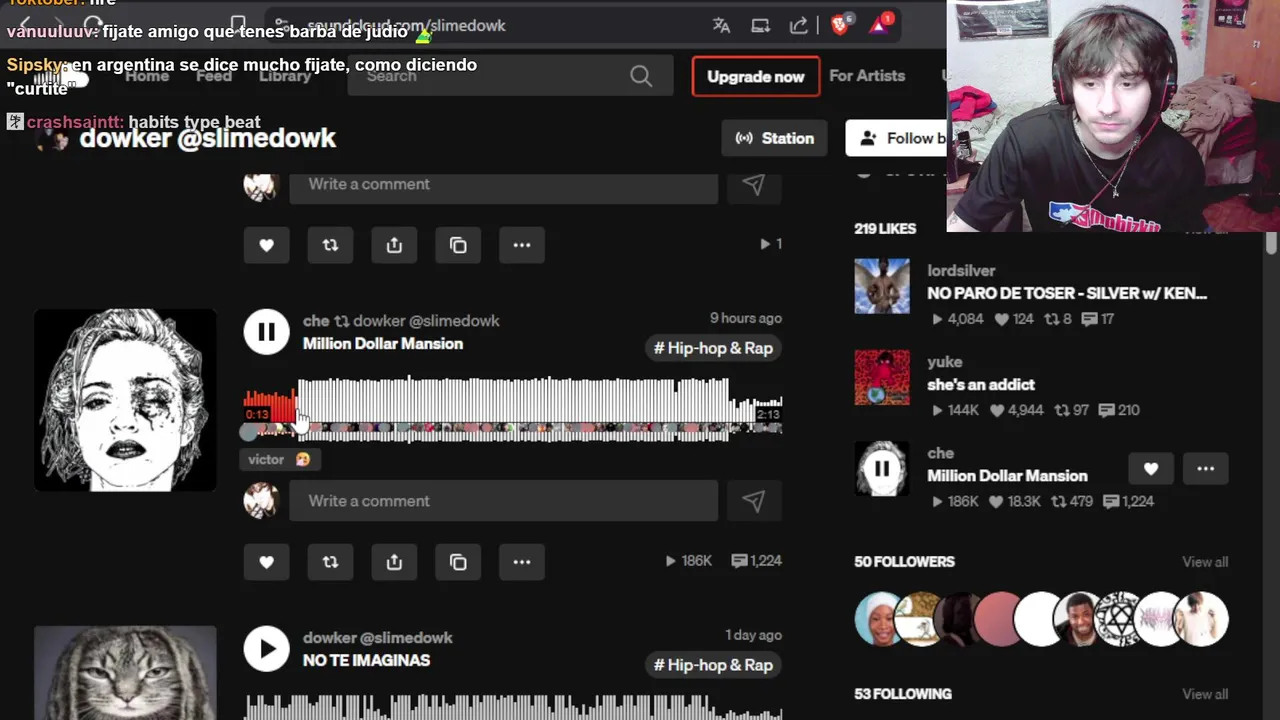Open yuke she's an addict track
The height and width of the screenshot is (720, 1280).
coord(981,385)
